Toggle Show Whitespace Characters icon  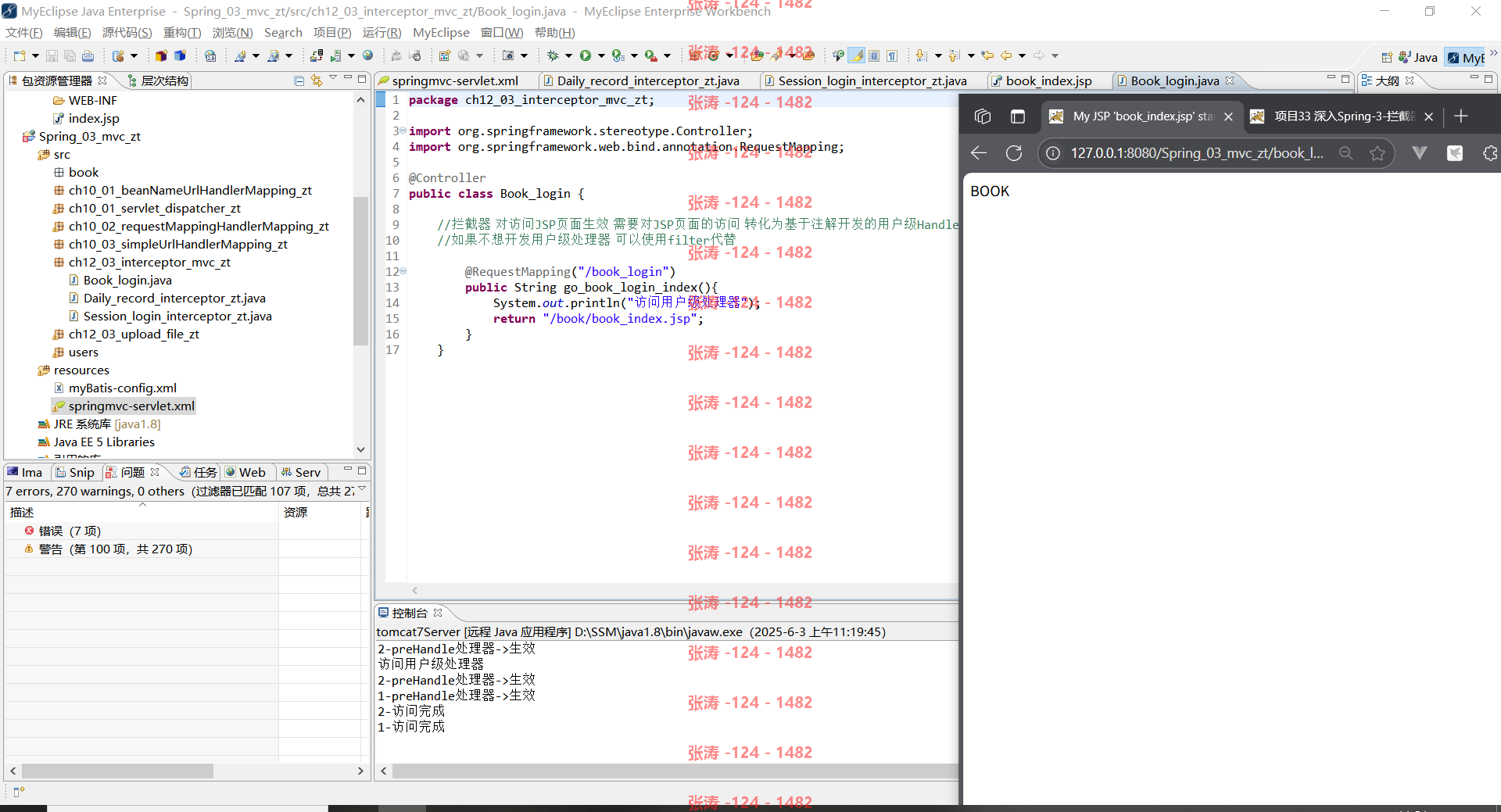pos(892,55)
